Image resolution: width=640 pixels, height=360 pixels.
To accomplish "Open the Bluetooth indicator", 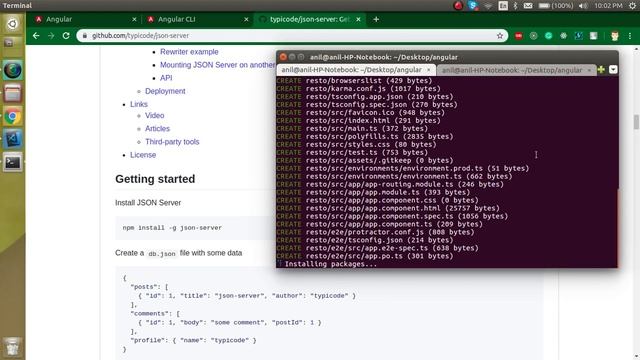I will click(516, 6).
